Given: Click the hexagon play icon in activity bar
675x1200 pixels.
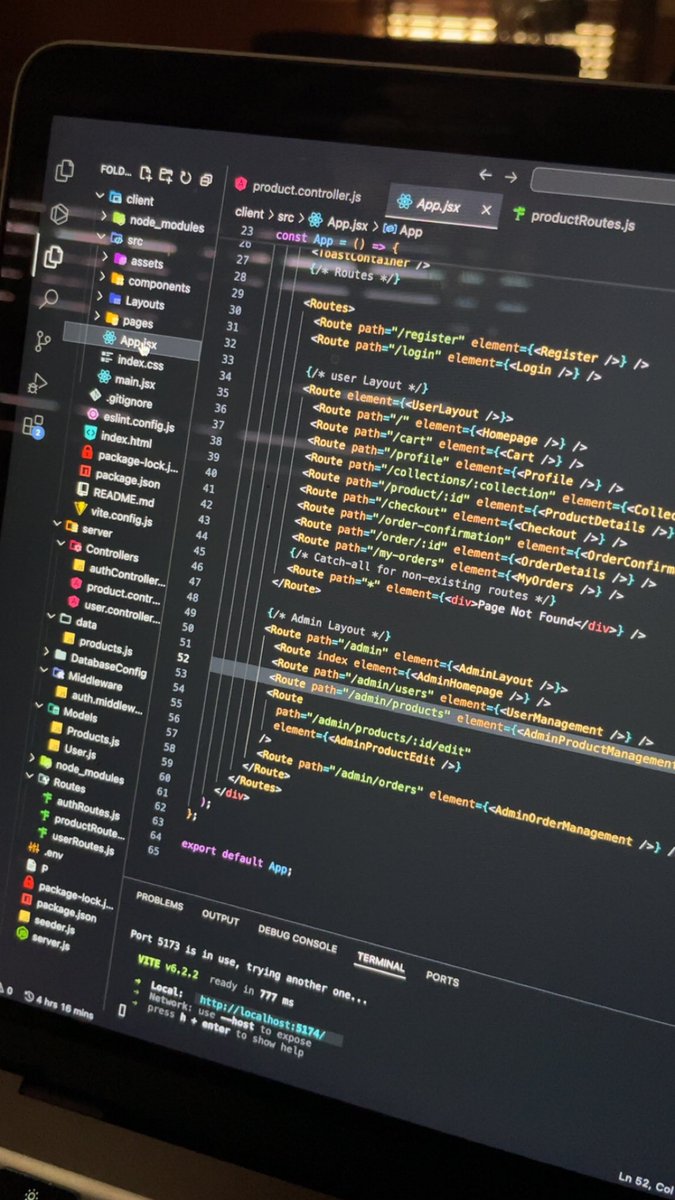Looking at the screenshot, I should (x=60, y=214).
